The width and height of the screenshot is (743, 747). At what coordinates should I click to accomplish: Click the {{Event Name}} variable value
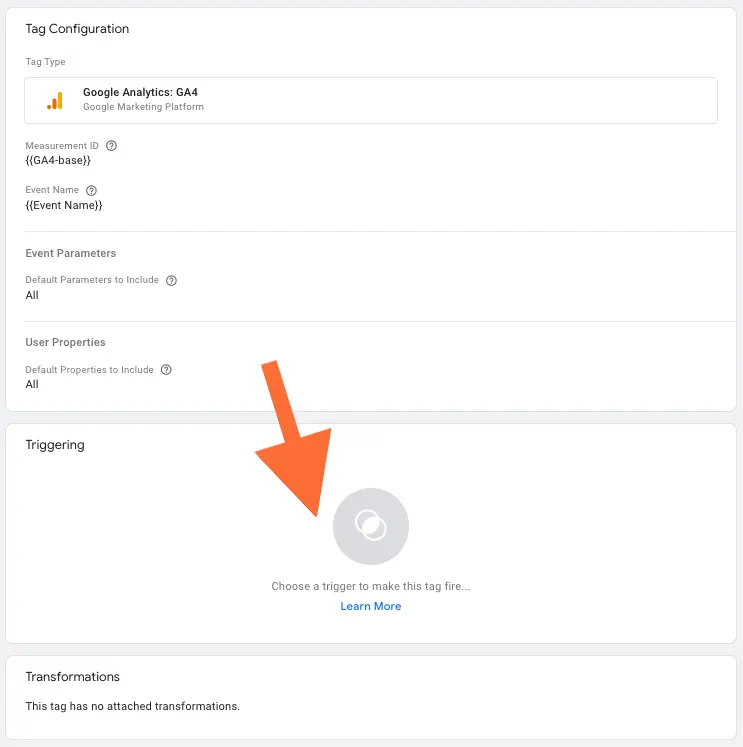pyautogui.click(x=64, y=205)
